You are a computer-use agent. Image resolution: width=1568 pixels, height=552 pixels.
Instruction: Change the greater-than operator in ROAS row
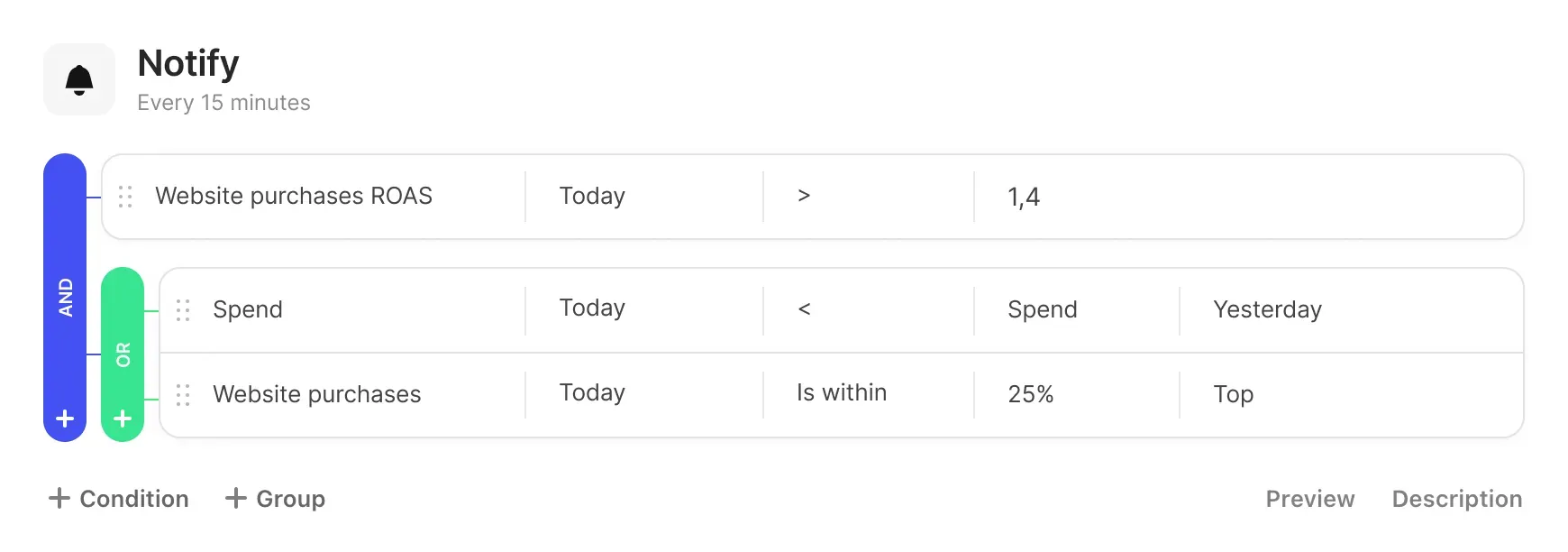click(x=804, y=197)
